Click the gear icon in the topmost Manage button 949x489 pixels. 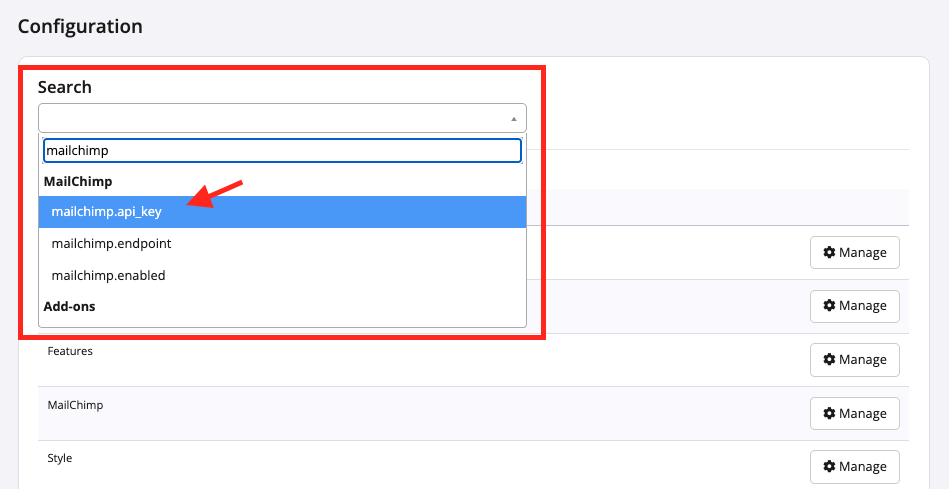(x=829, y=253)
